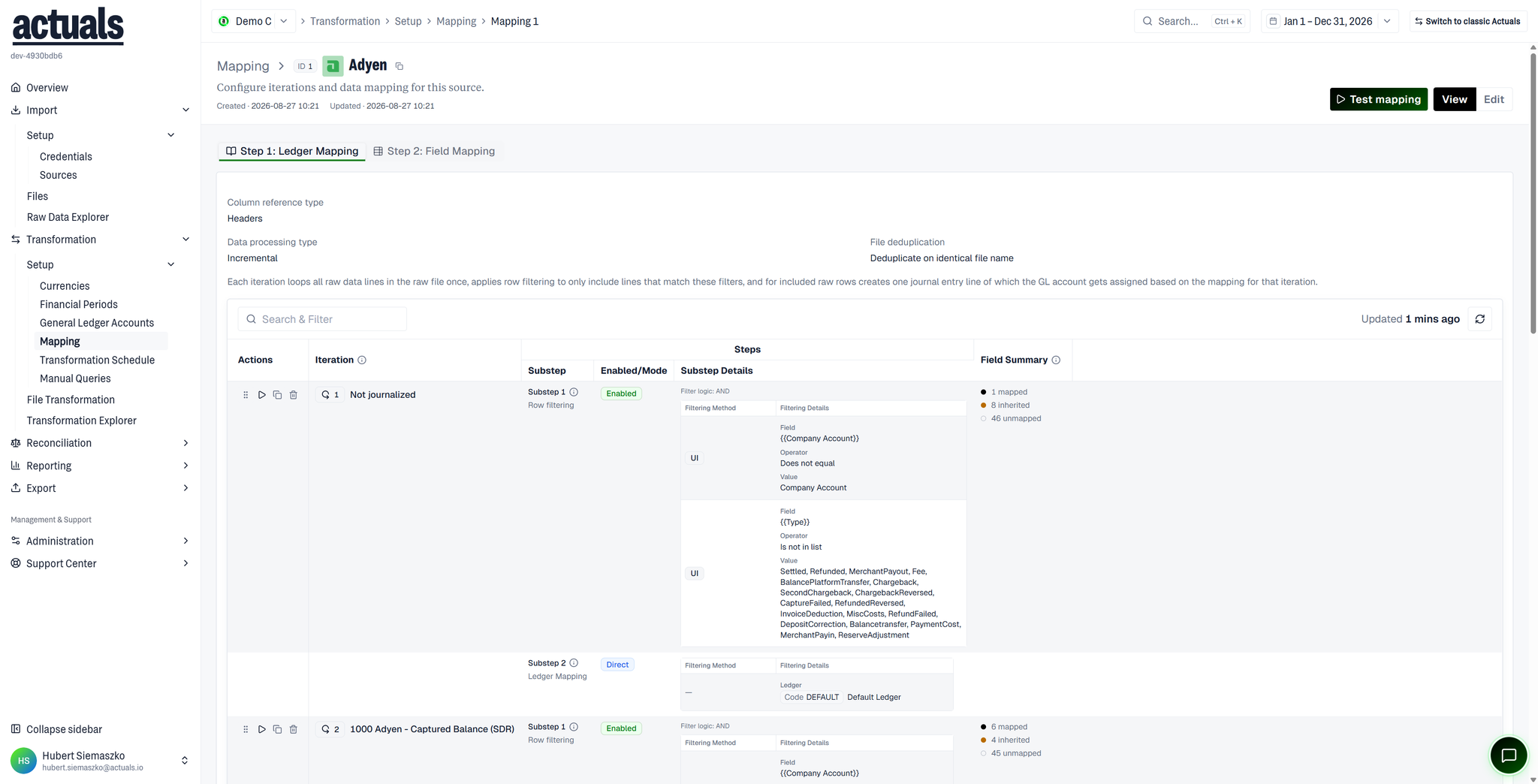Show info on Substep 2 Ledger Mapping
The image size is (1538, 784).
574,663
